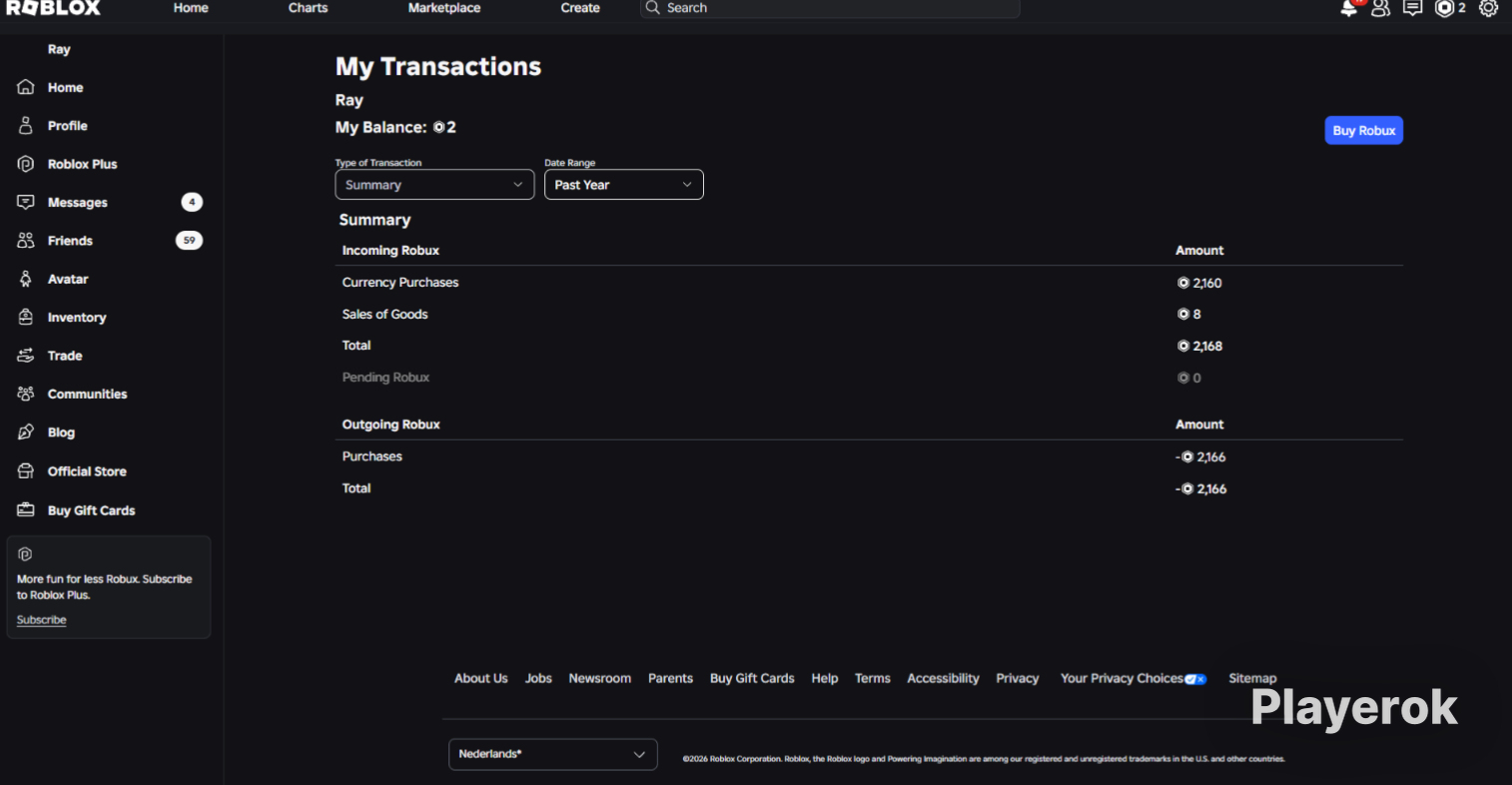Viewport: 1512px width, 785px height.
Task: Click the Profile person icon in sidebar
Action: coord(26,126)
